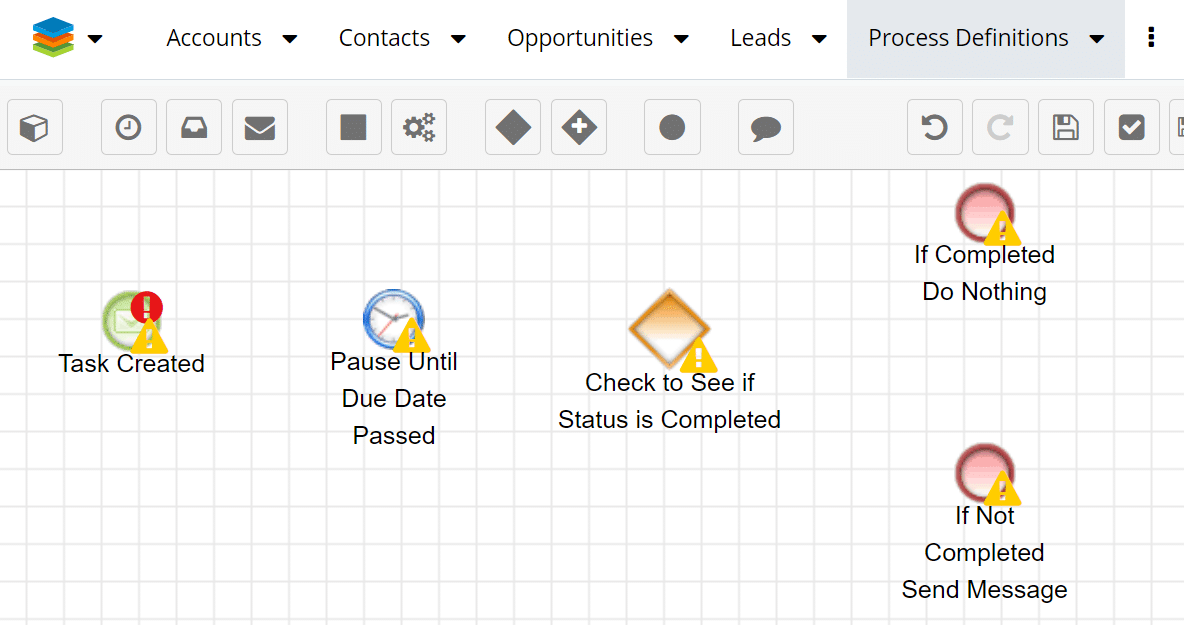Select the parallel gateway plus-diamond tool
This screenshot has height=625, width=1184.
tap(578, 127)
